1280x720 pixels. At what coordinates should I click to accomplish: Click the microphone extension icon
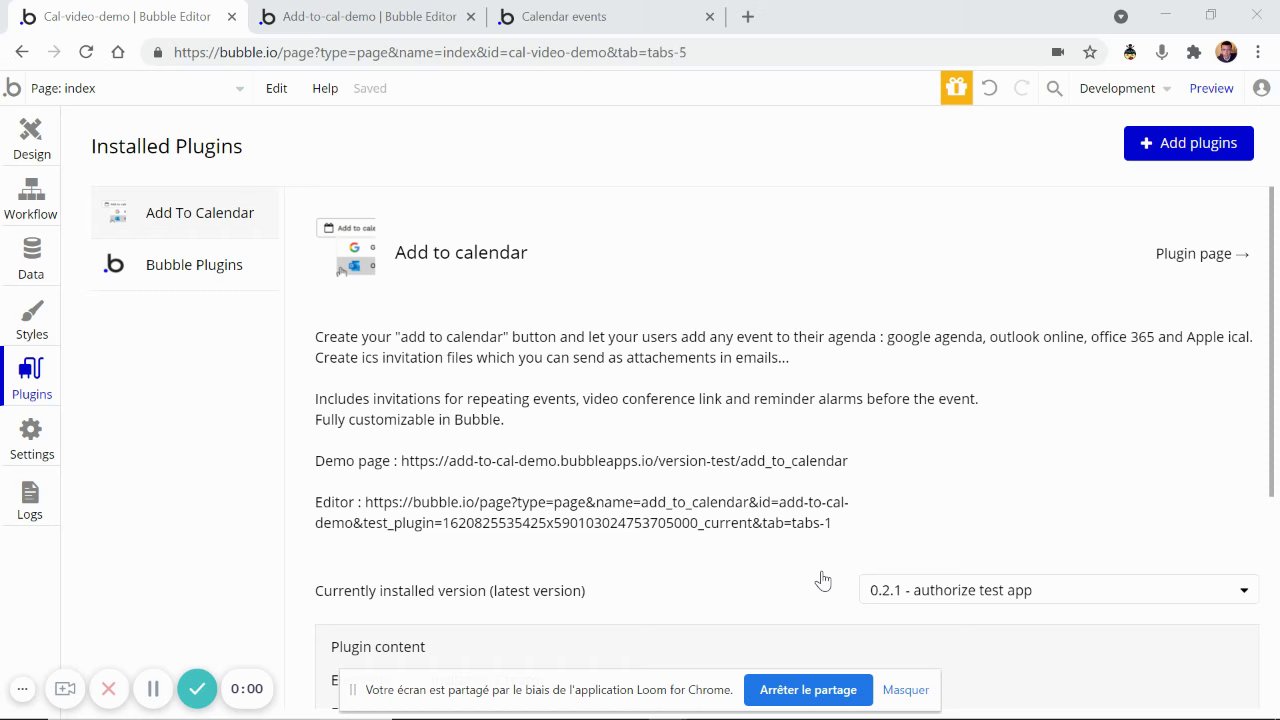(1161, 52)
